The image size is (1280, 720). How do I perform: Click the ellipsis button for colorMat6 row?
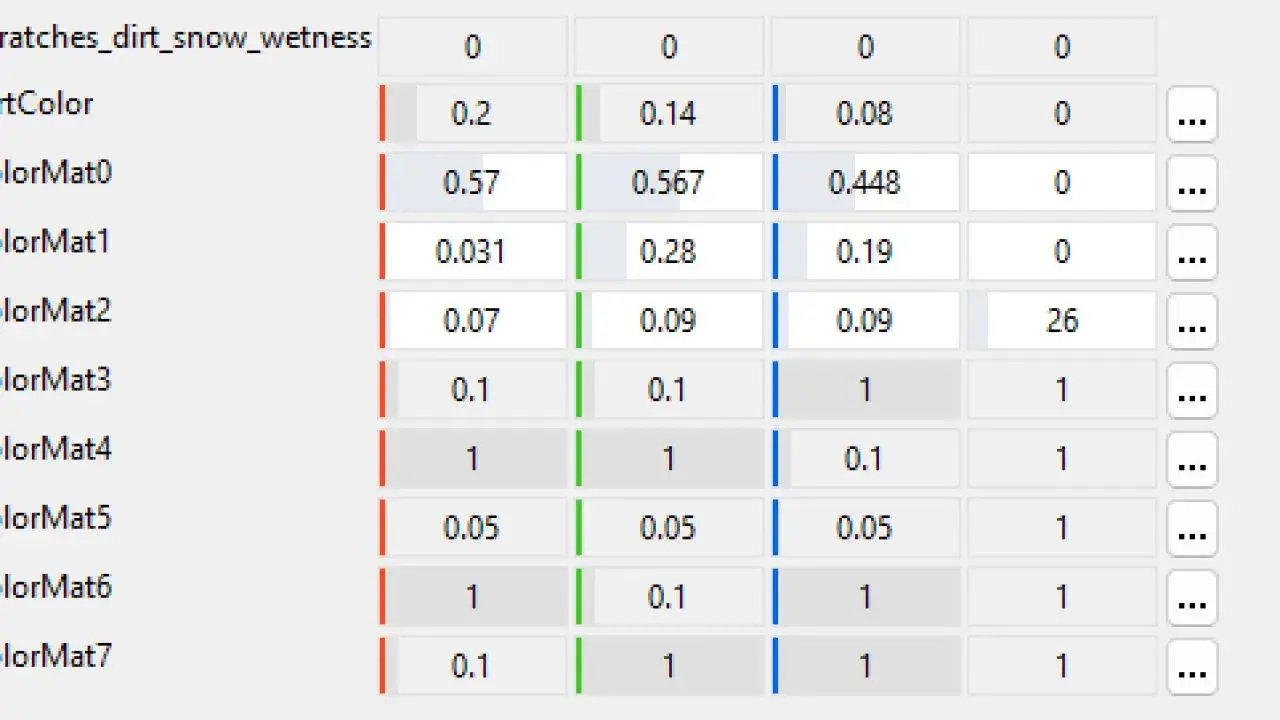1191,597
